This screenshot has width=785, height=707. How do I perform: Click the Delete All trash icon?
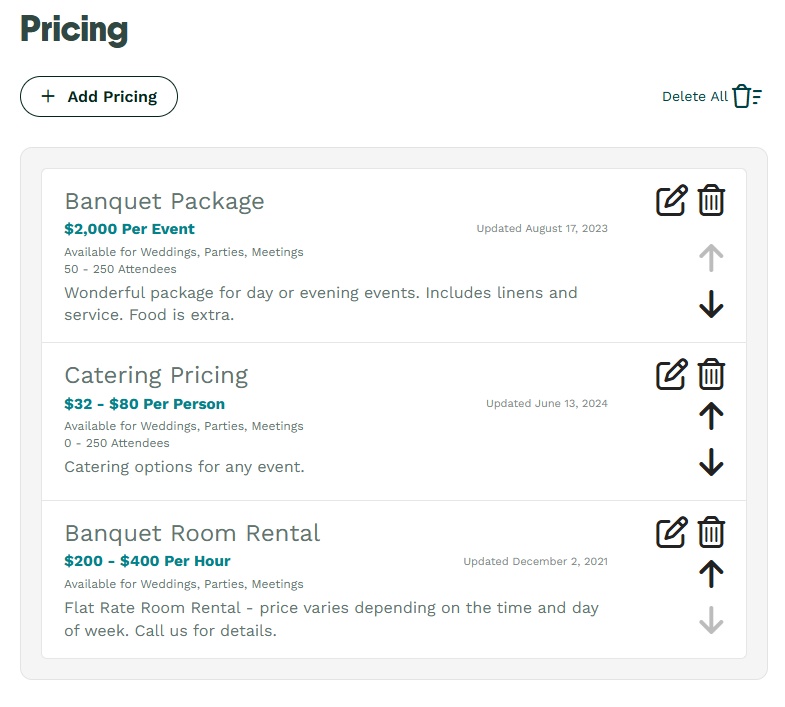tap(746, 96)
